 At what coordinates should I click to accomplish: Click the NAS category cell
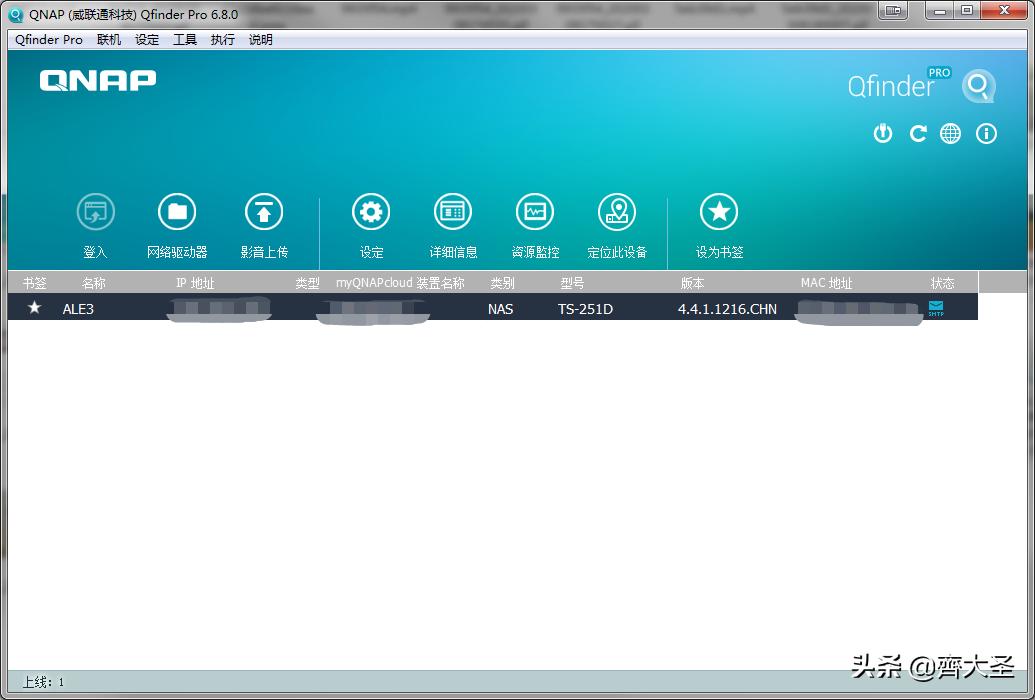tap(500, 308)
